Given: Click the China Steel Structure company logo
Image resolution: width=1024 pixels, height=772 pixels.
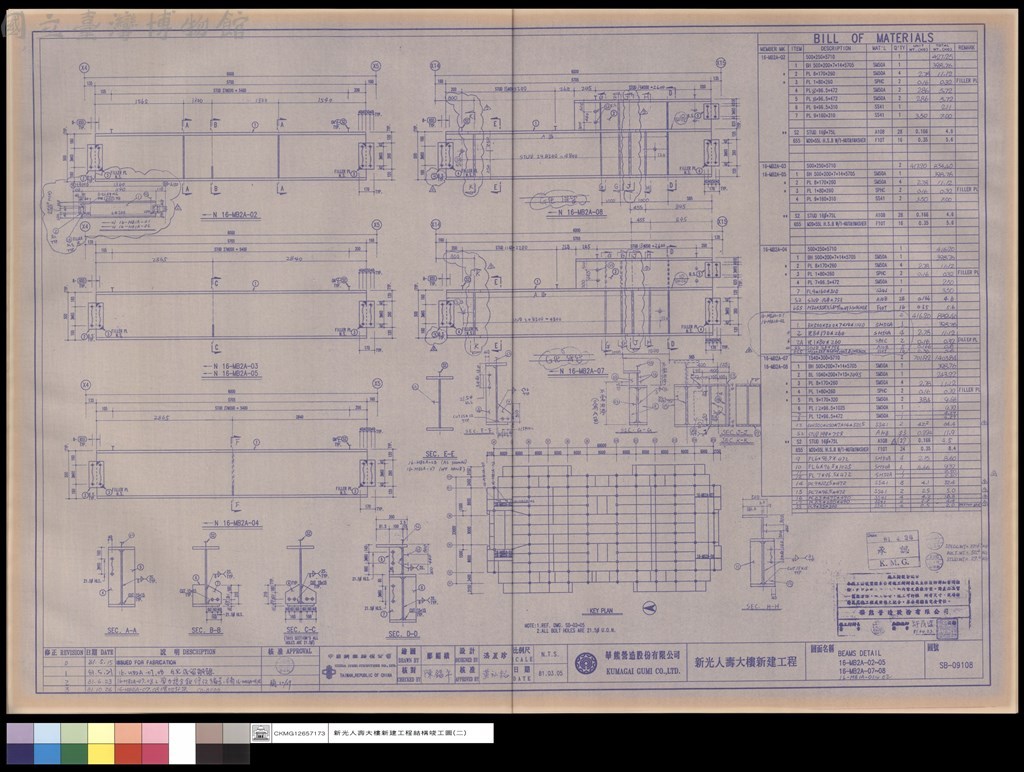Looking at the screenshot, I should click(x=329, y=672).
